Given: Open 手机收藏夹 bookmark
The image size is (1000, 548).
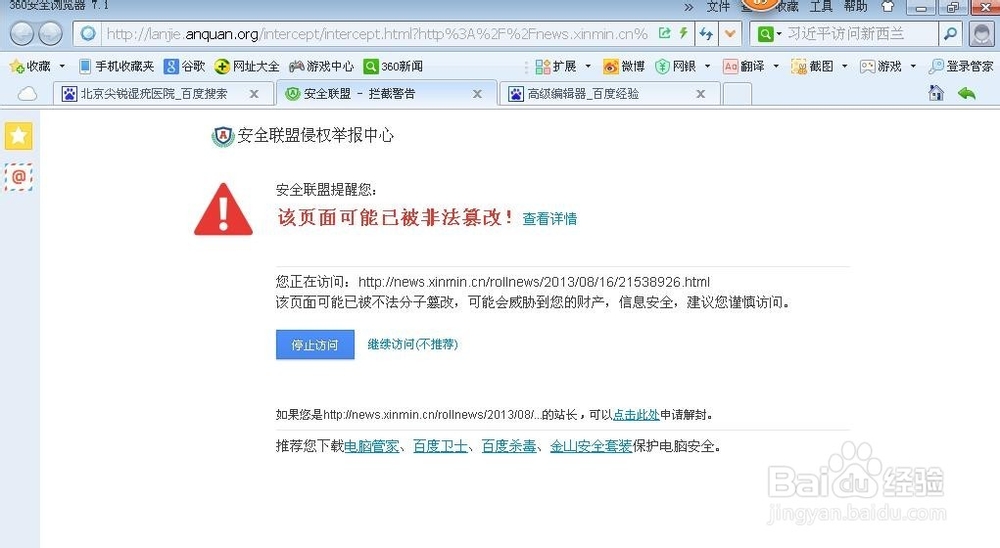Looking at the screenshot, I should click(x=116, y=66).
